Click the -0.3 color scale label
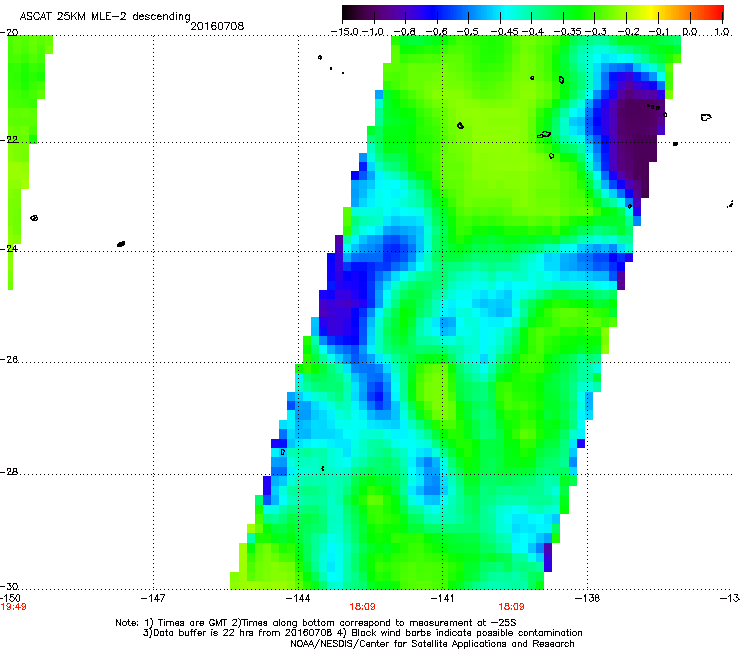Image resolution: width=740 pixels, height=650 pixels. tap(596, 32)
